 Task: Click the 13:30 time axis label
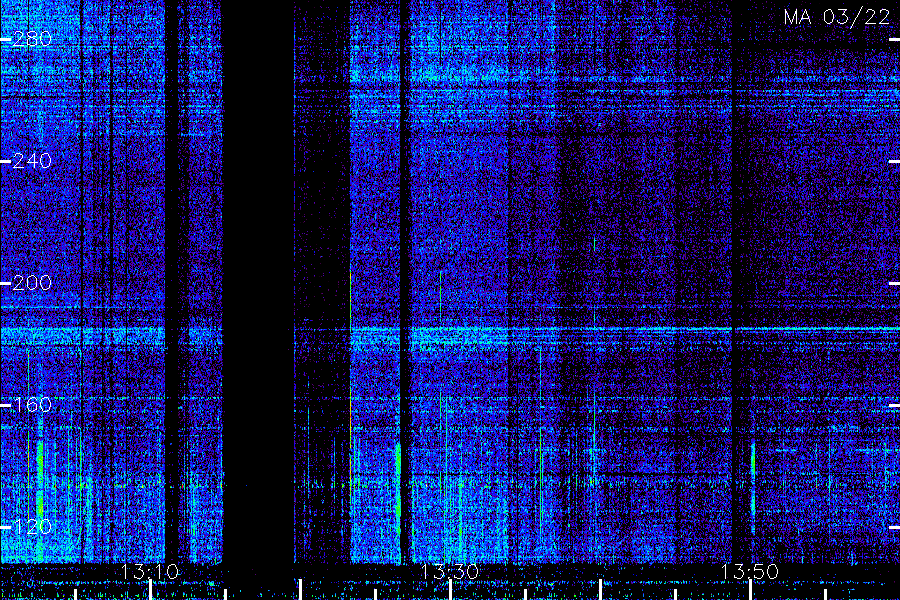point(449,571)
